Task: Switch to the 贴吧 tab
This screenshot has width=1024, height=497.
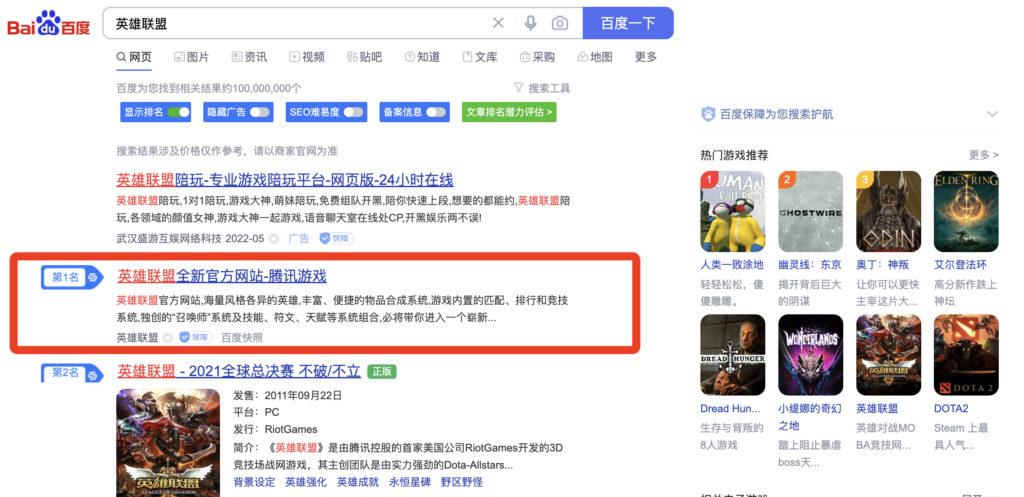Action: click(x=364, y=57)
